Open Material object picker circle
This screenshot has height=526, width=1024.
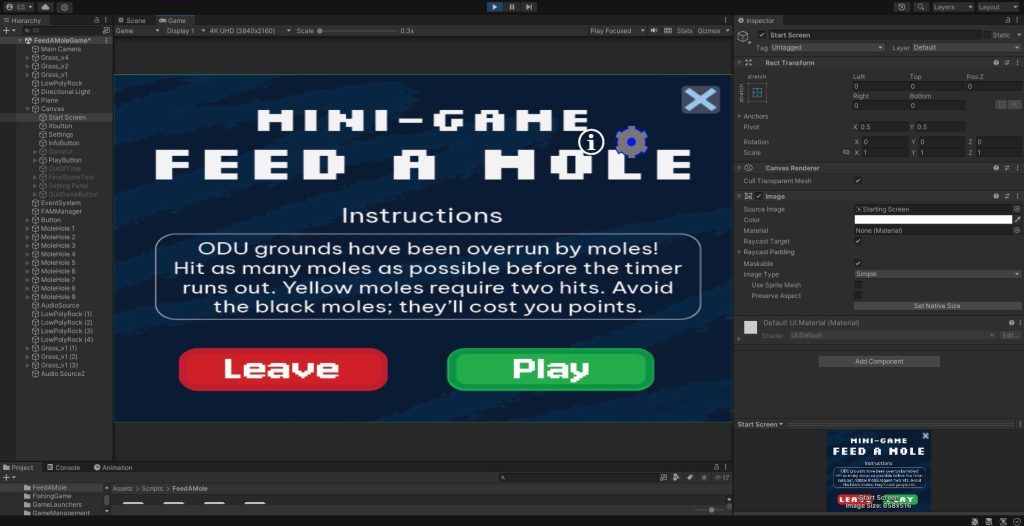tap(1017, 231)
